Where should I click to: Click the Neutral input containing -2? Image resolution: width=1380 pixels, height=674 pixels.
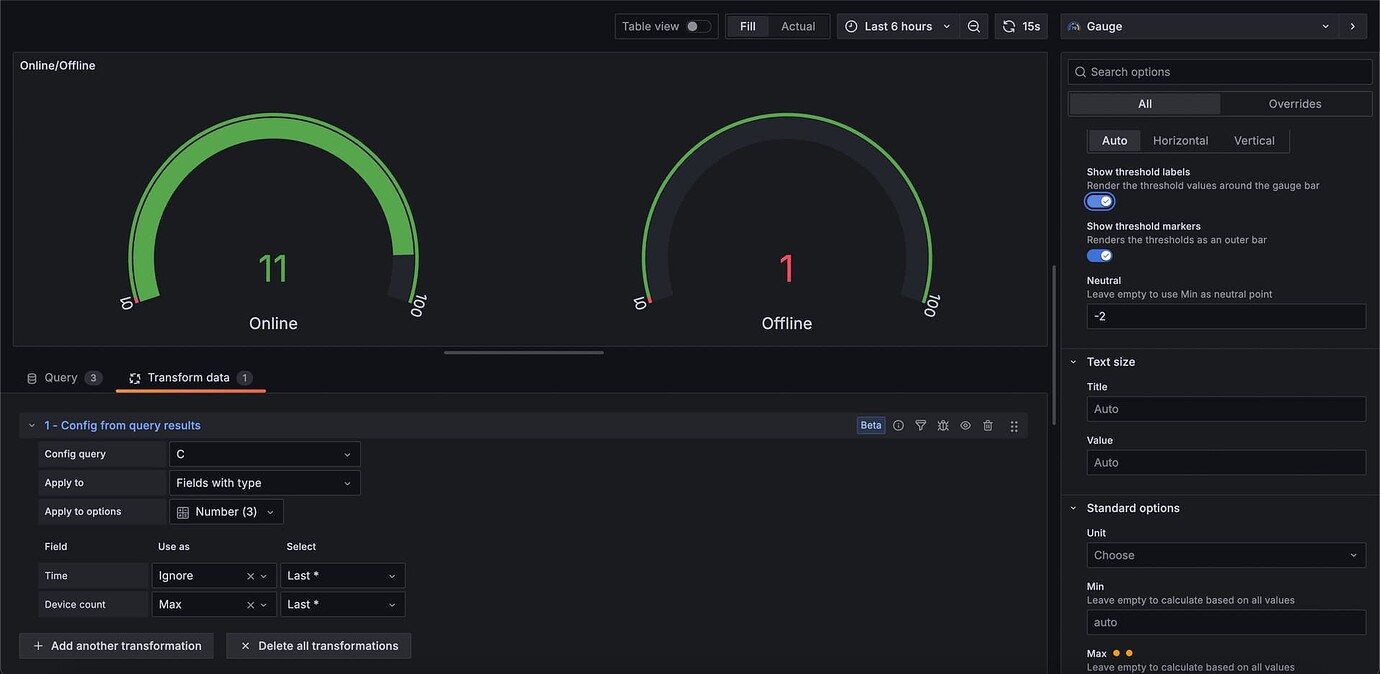tap(1226, 315)
